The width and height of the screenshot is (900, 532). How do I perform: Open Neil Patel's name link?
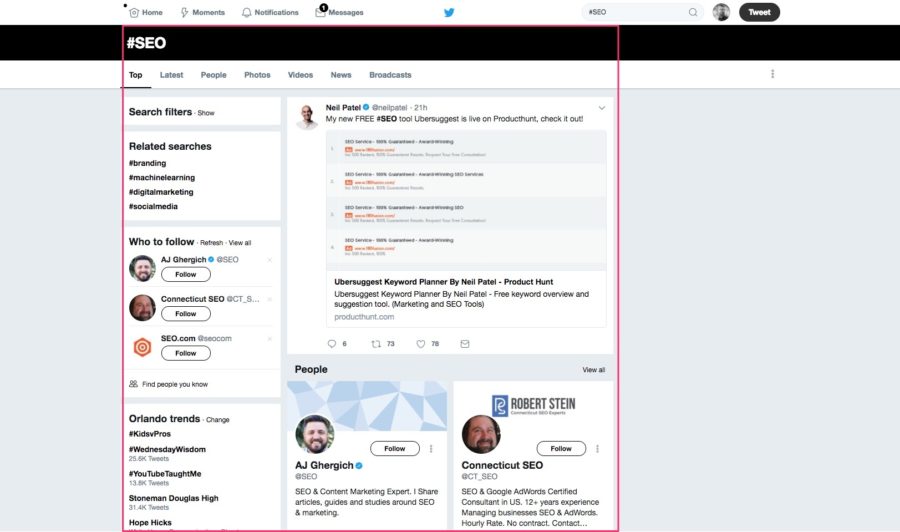(x=343, y=107)
